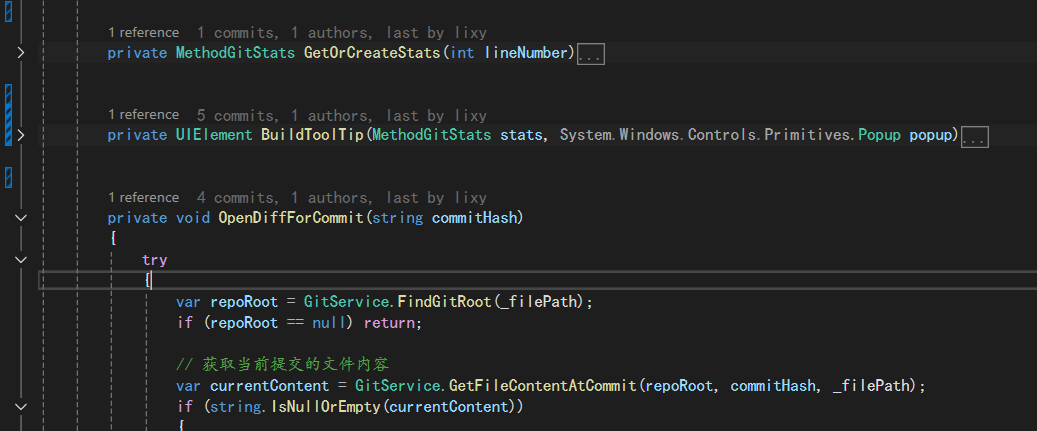
Task: Click the IsNullOrEmpty method name
Action: pyautogui.click(x=325, y=407)
